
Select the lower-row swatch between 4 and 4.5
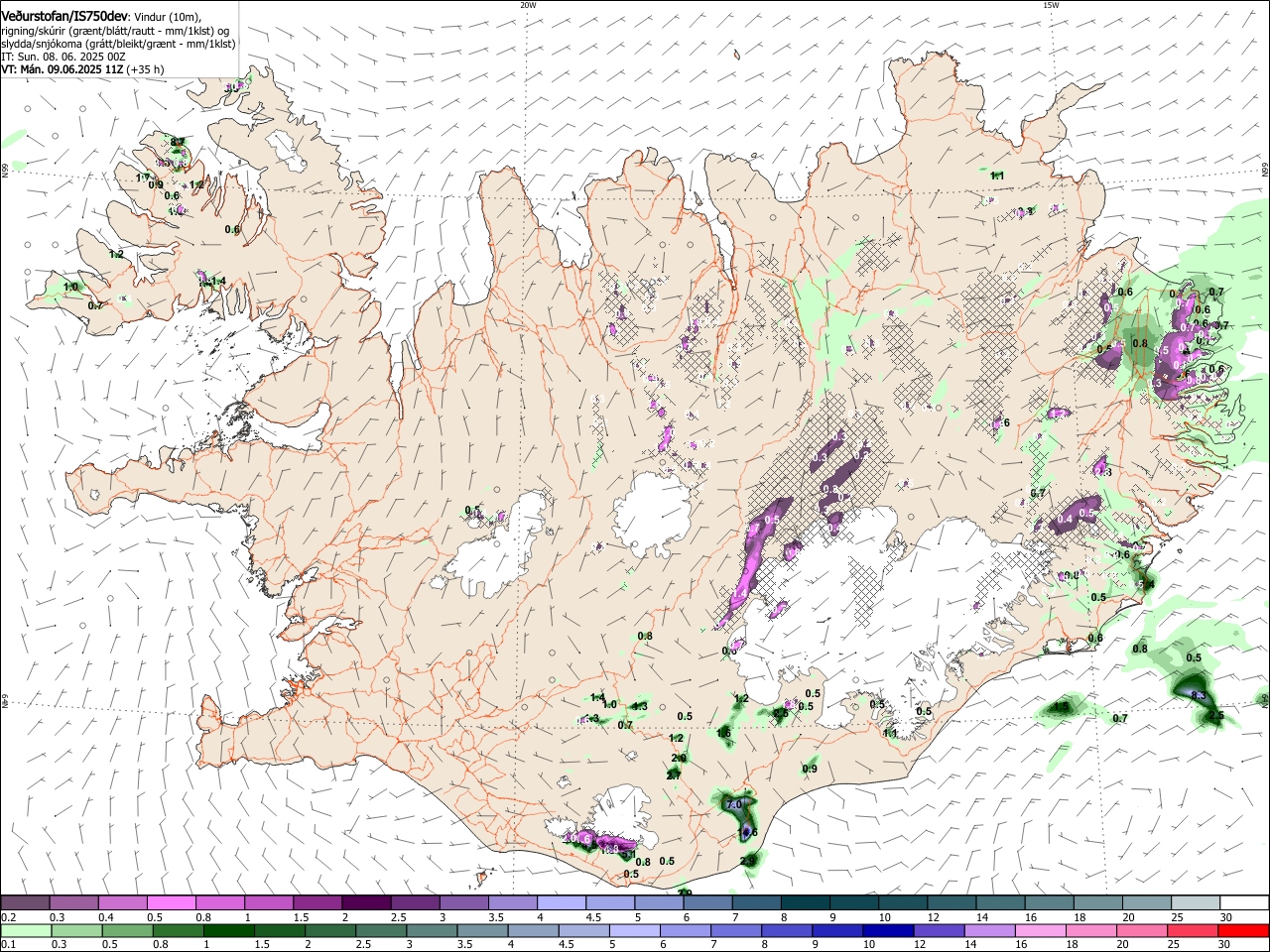point(533,930)
